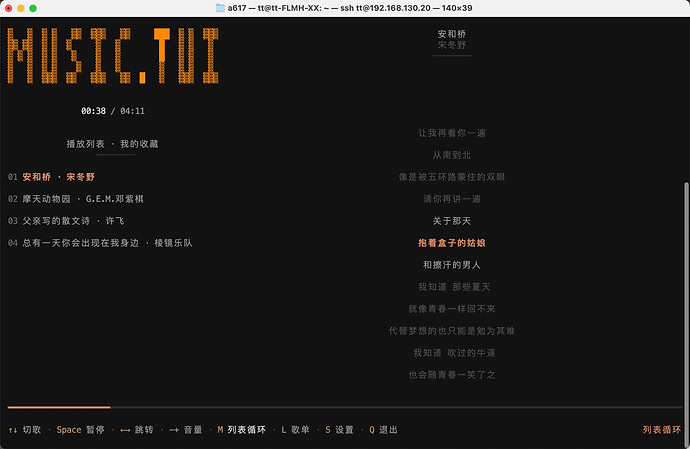Click the lyric line 我知道 那些夏天
The width and height of the screenshot is (690, 449).
coord(454,287)
